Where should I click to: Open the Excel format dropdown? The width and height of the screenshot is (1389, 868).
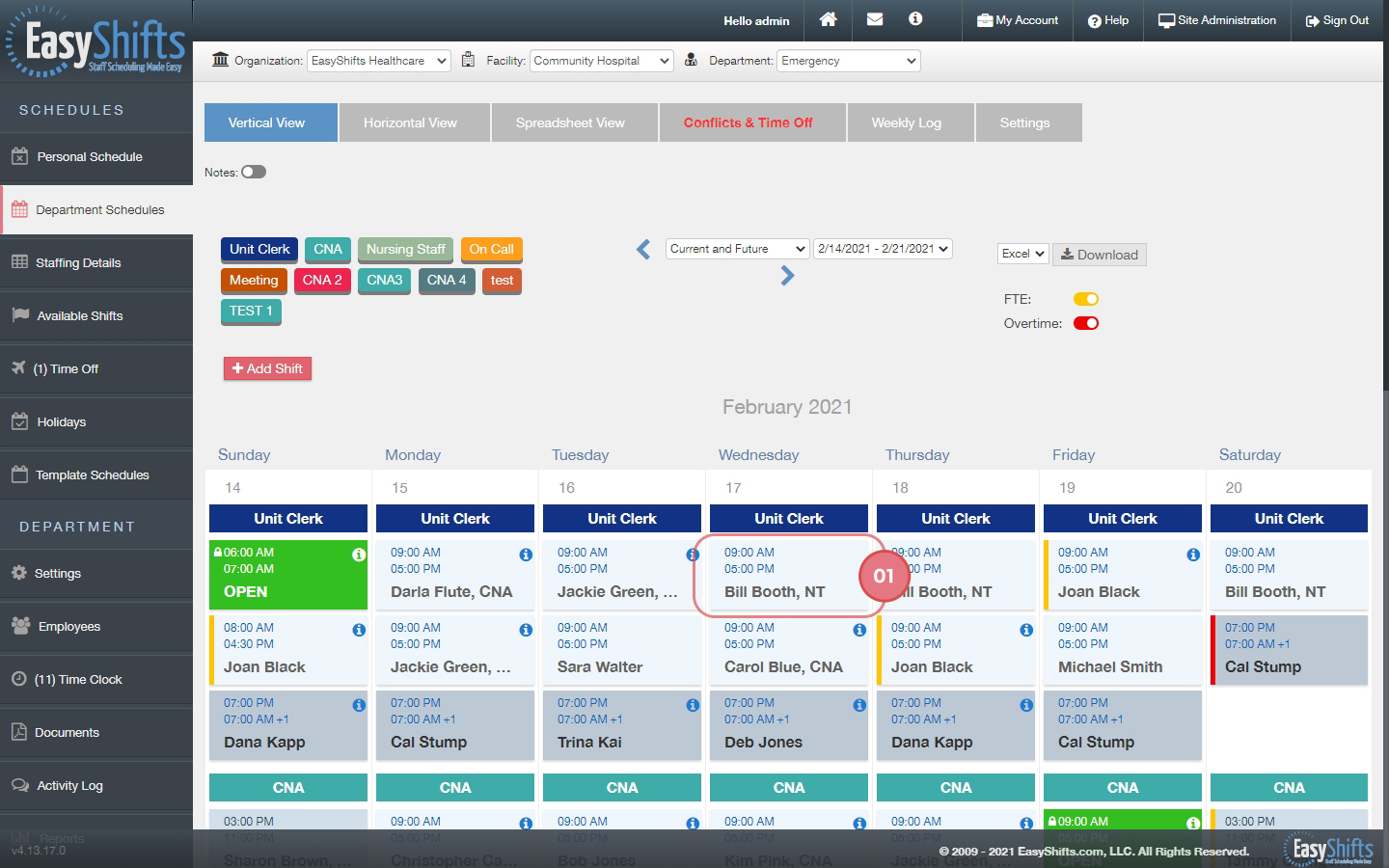coord(1022,254)
